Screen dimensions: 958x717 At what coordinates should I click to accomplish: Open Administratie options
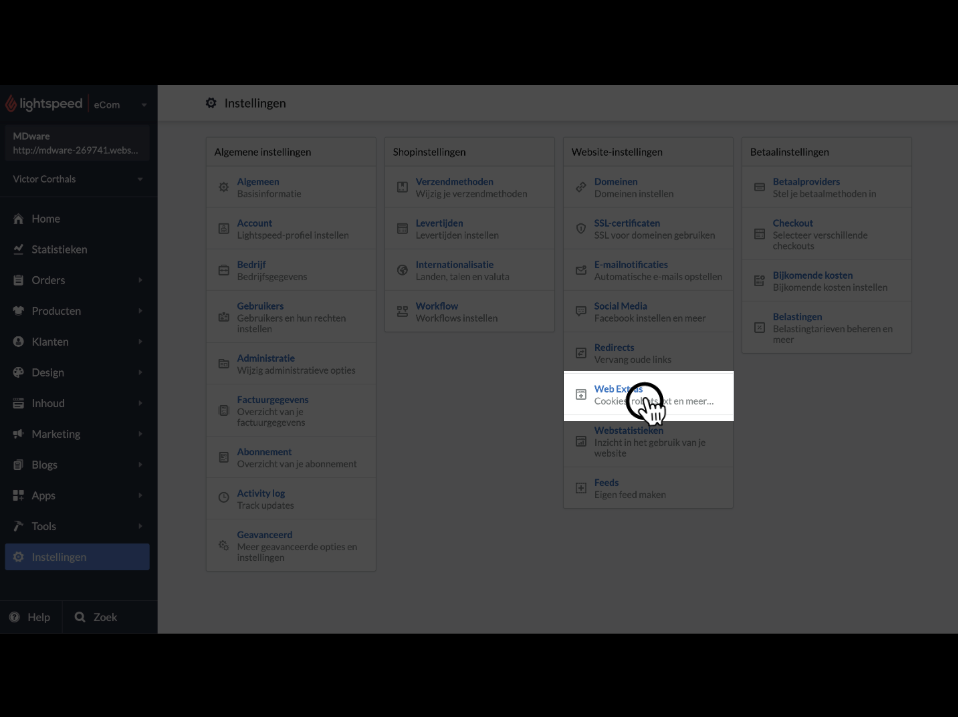coord(266,358)
